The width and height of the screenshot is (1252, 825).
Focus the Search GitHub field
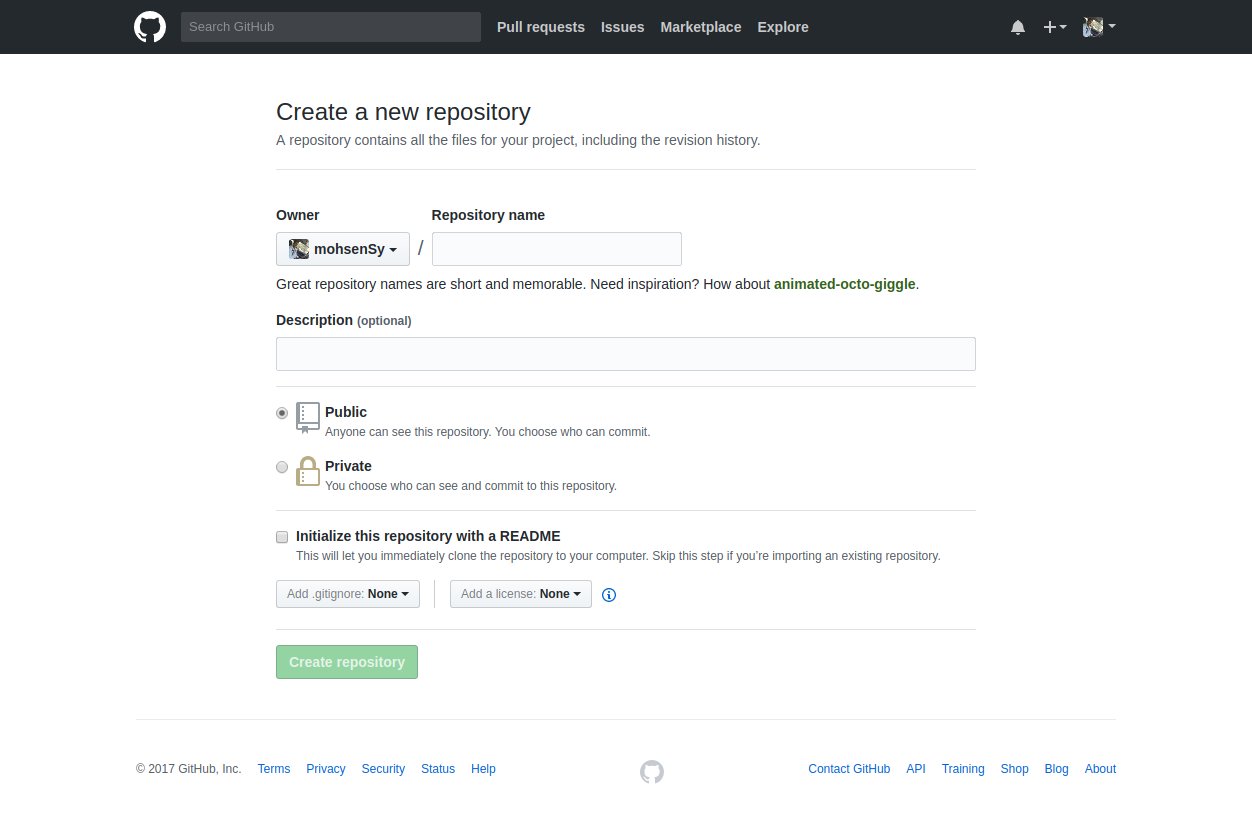331,27
